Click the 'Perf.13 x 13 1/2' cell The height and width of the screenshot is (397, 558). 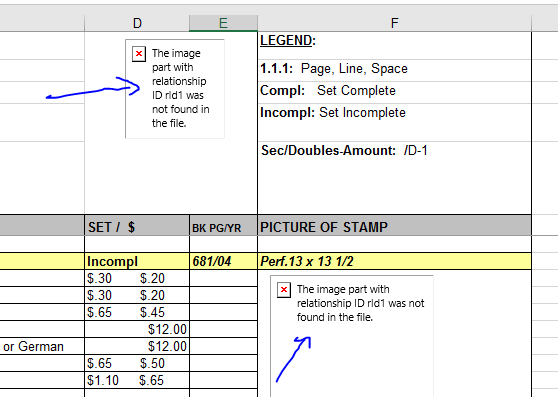click(x=394, y=261)
